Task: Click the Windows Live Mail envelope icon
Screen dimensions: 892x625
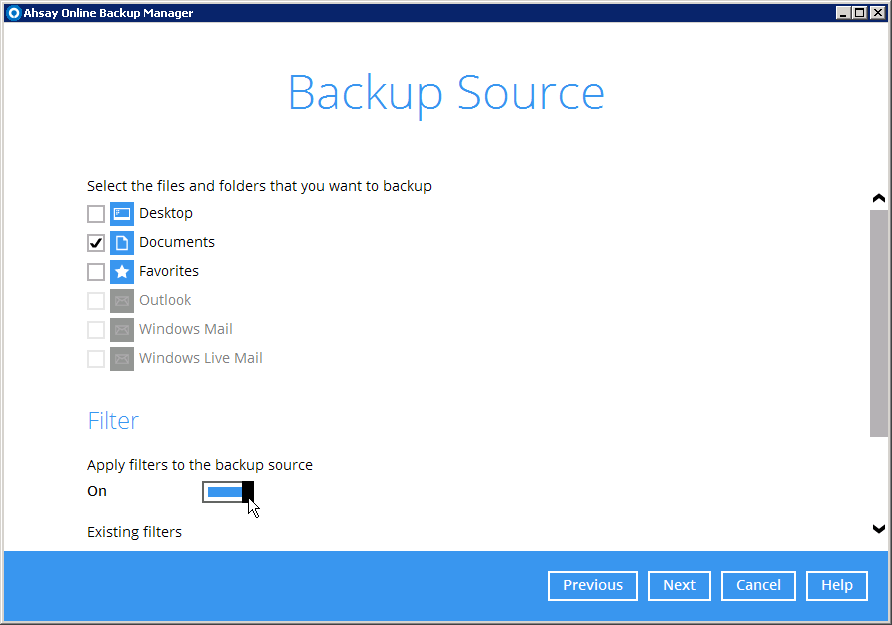Action: (x=122, y=359)
